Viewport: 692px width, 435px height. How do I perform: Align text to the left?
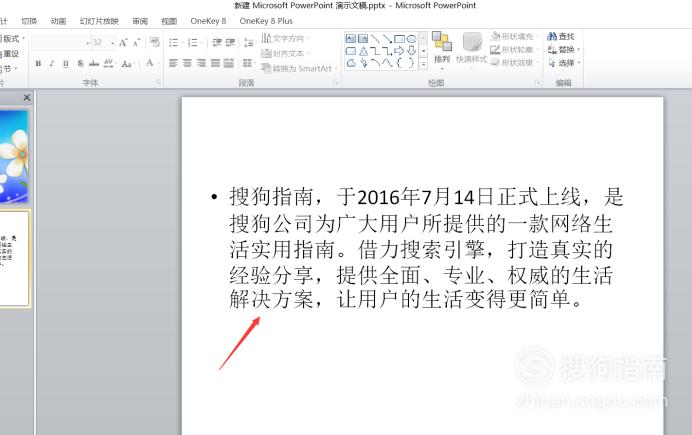[x=173, y=63]
